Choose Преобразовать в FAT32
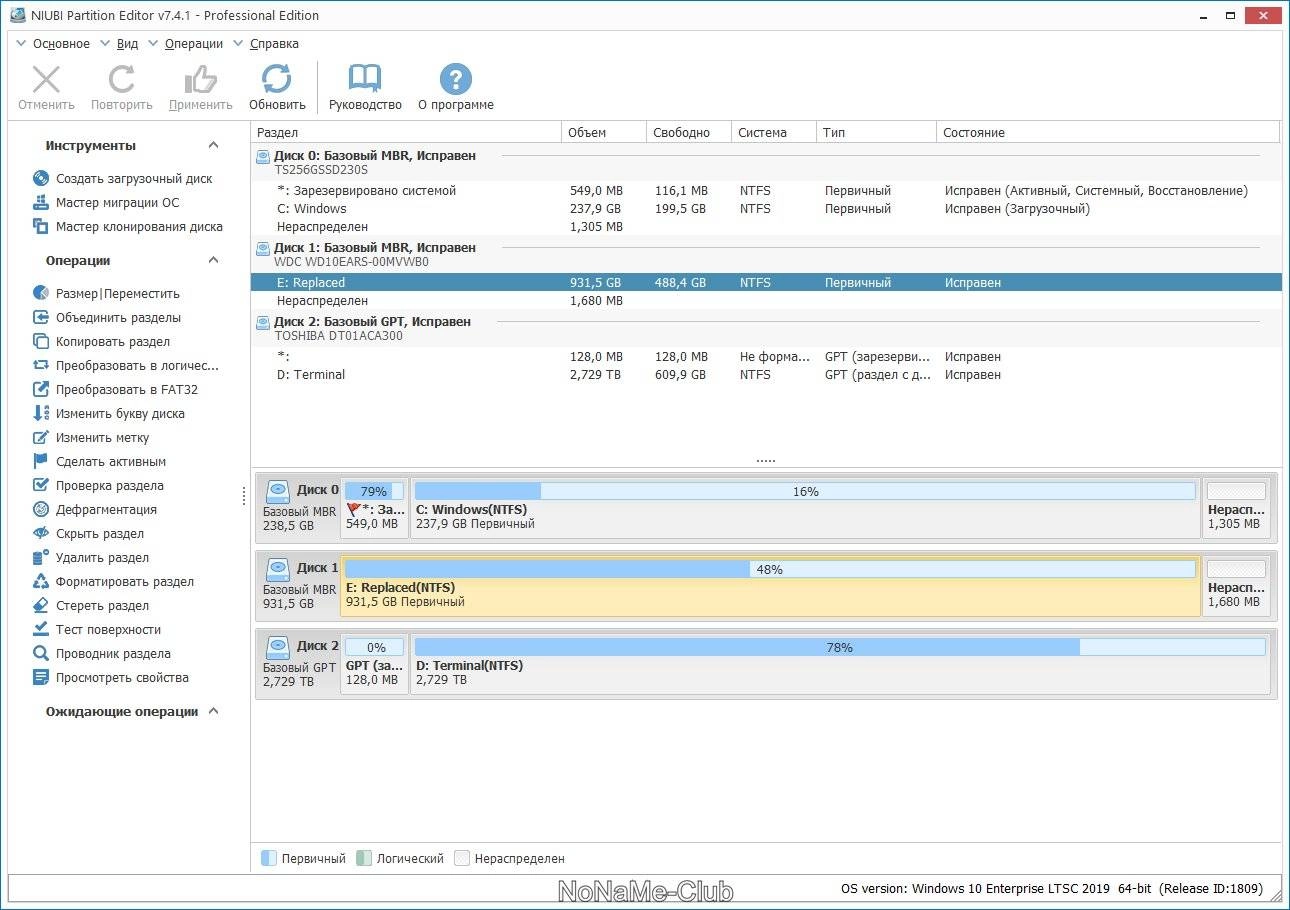The image size is (1290, 910). click(x=115, y=390)
